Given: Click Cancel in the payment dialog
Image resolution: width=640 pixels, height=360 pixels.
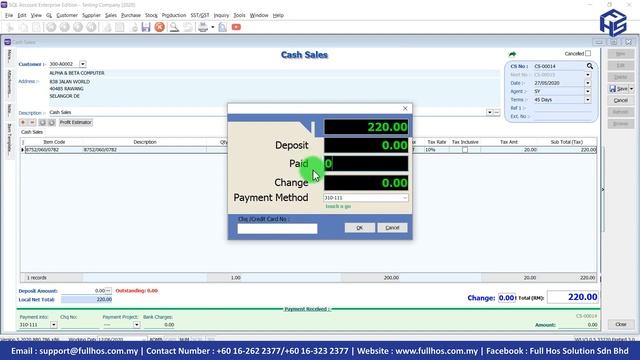Looking at the screenshot, I should pos(392,228).
